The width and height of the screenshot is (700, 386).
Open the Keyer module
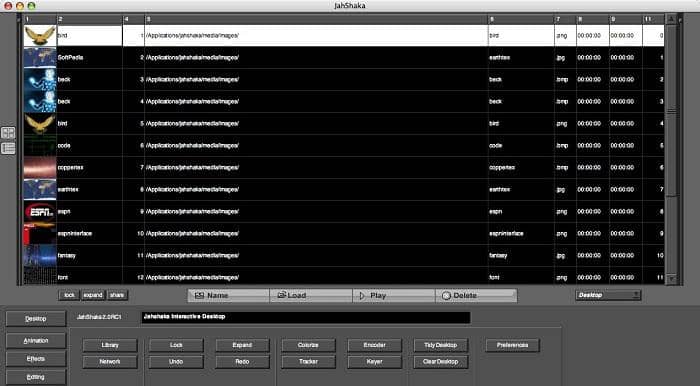click(375, 361)
